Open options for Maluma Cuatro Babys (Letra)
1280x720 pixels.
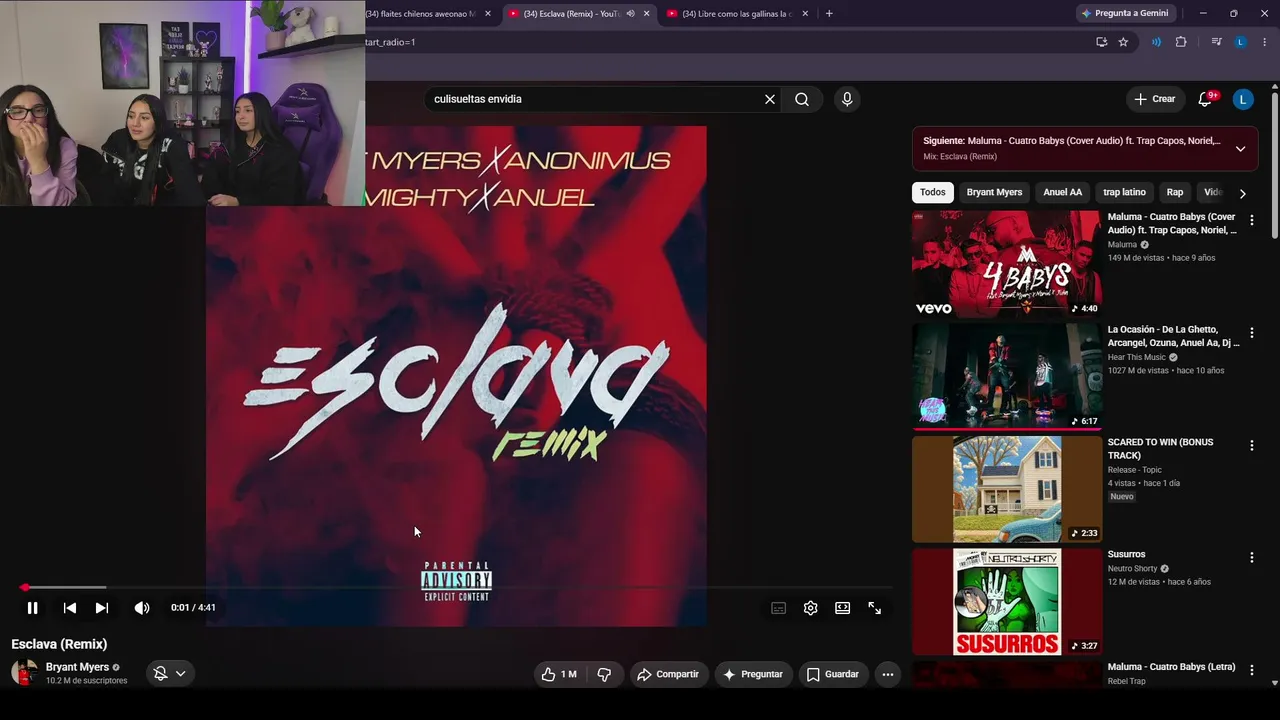[1252, 670]
